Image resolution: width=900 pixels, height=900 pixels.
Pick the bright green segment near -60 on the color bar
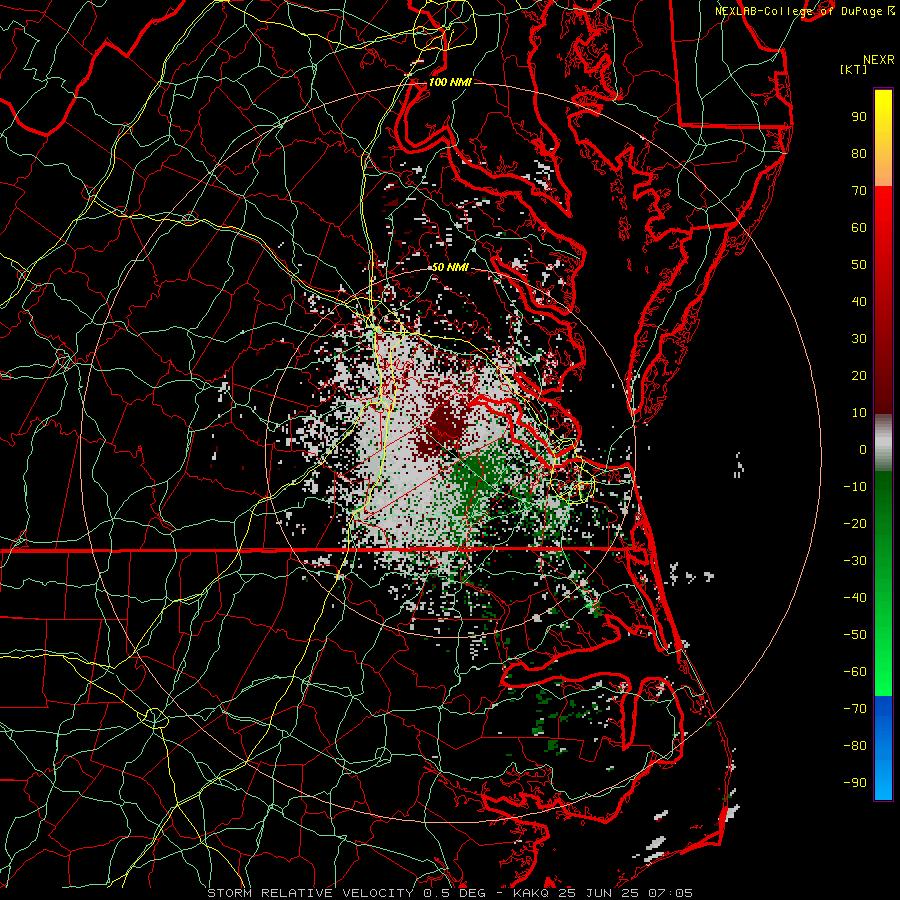883,672
